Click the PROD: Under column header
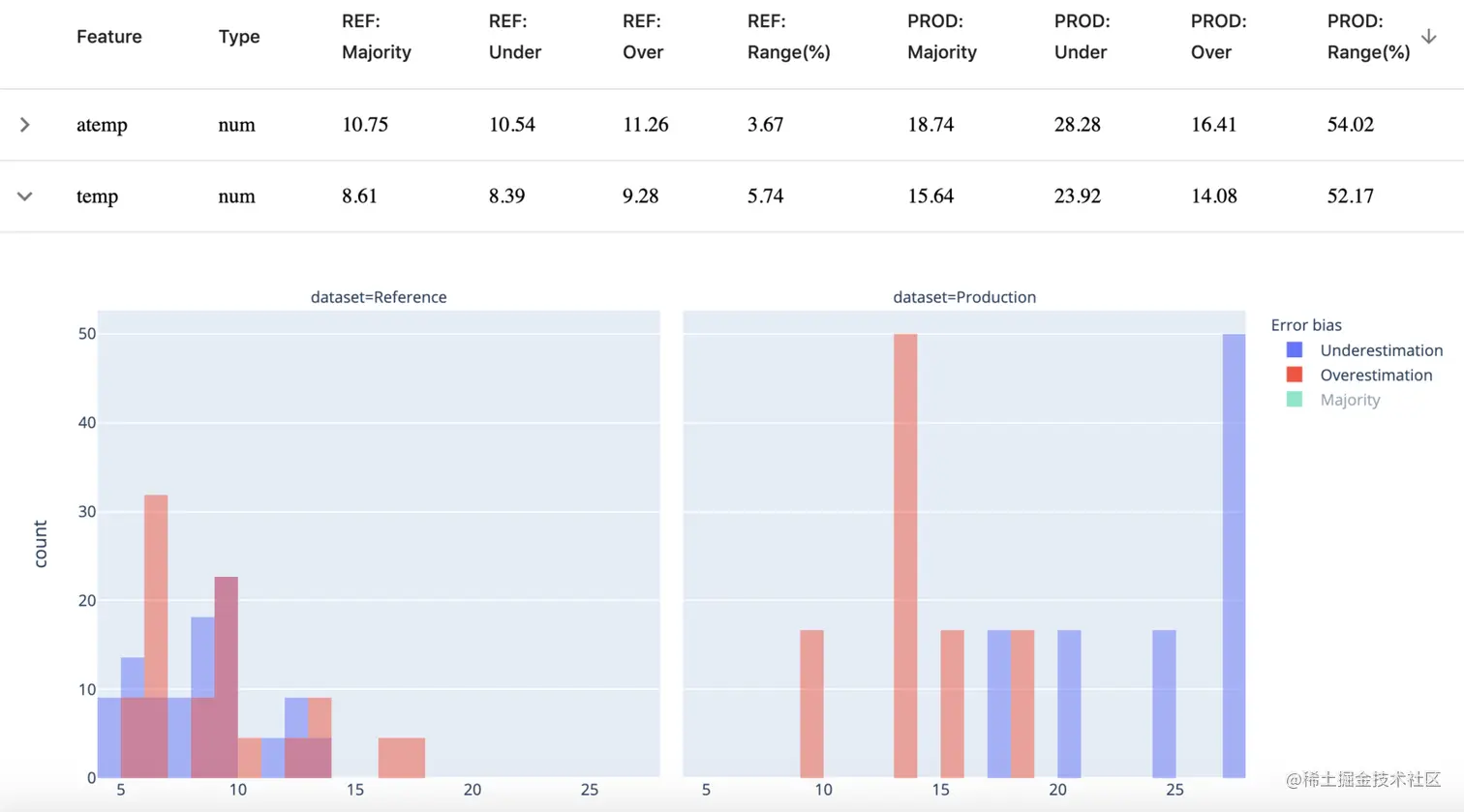This screenshot has width=1464, height=812. click(x=1082, y=37)
